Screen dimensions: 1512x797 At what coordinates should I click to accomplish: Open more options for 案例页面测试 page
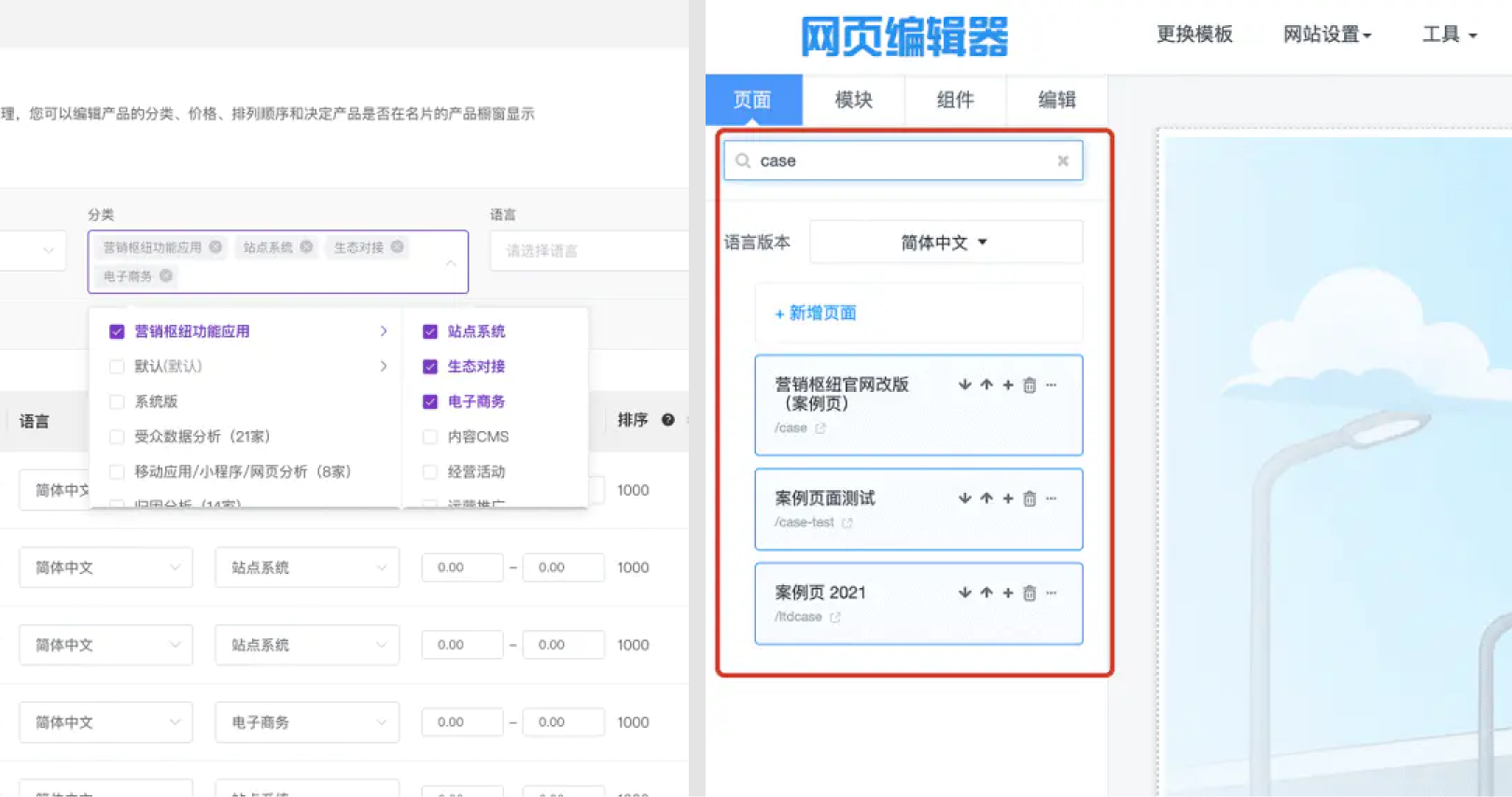coord(1051,498)
